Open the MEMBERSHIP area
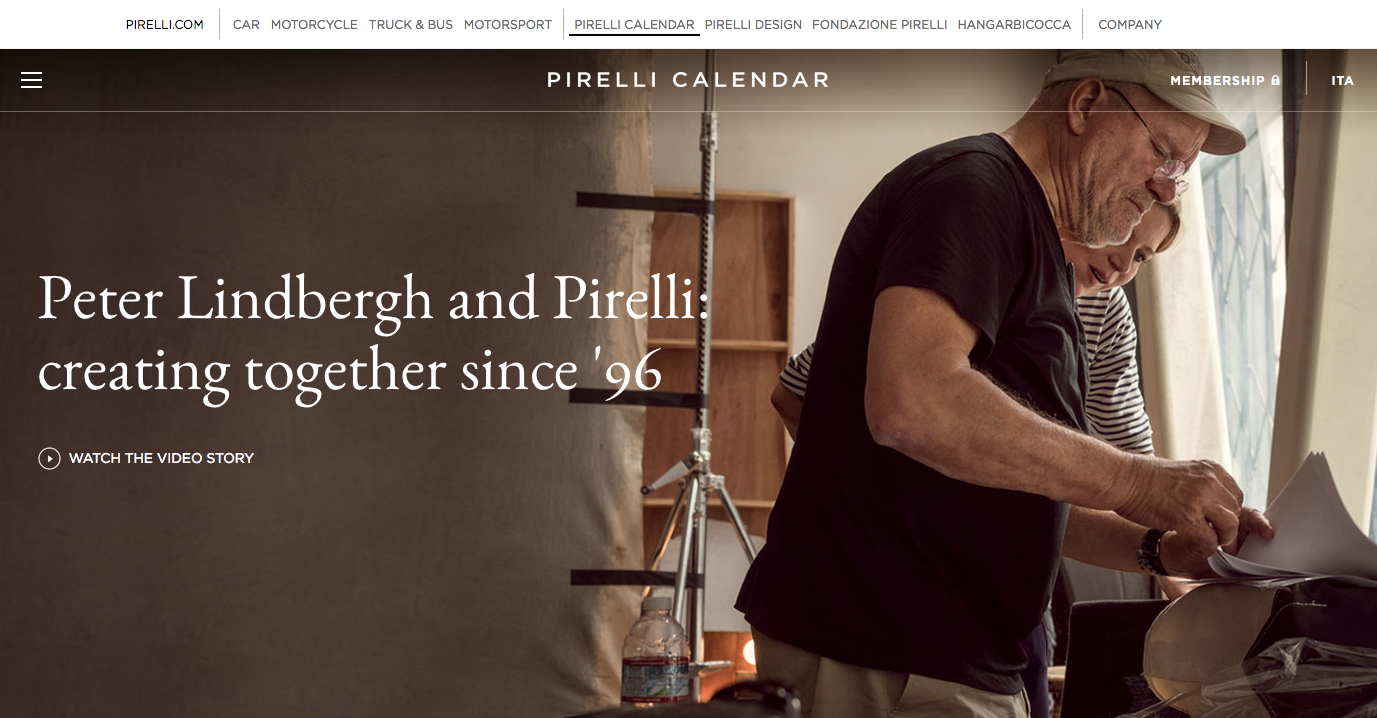 coord(1216,80)
